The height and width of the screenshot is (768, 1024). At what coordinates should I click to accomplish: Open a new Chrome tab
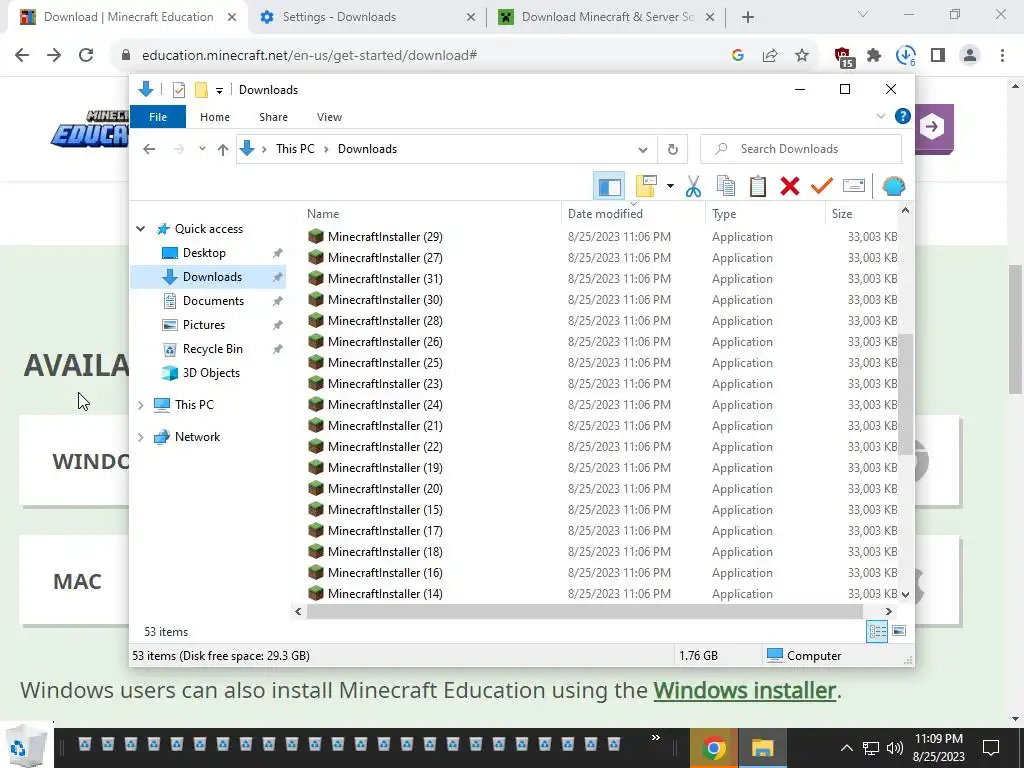[748, 18]
